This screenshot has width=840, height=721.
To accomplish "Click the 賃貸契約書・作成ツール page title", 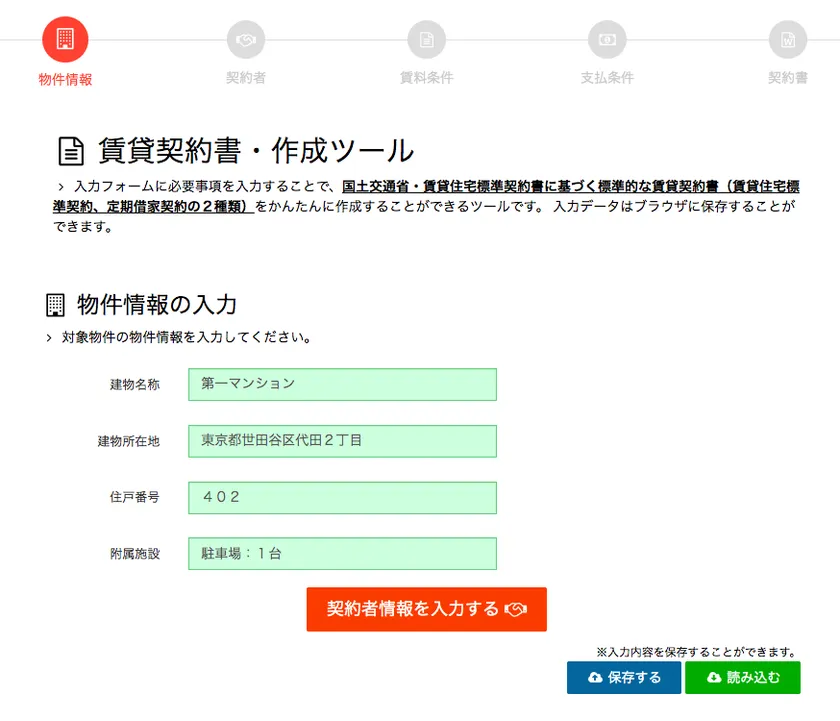I will click(256, 151).
